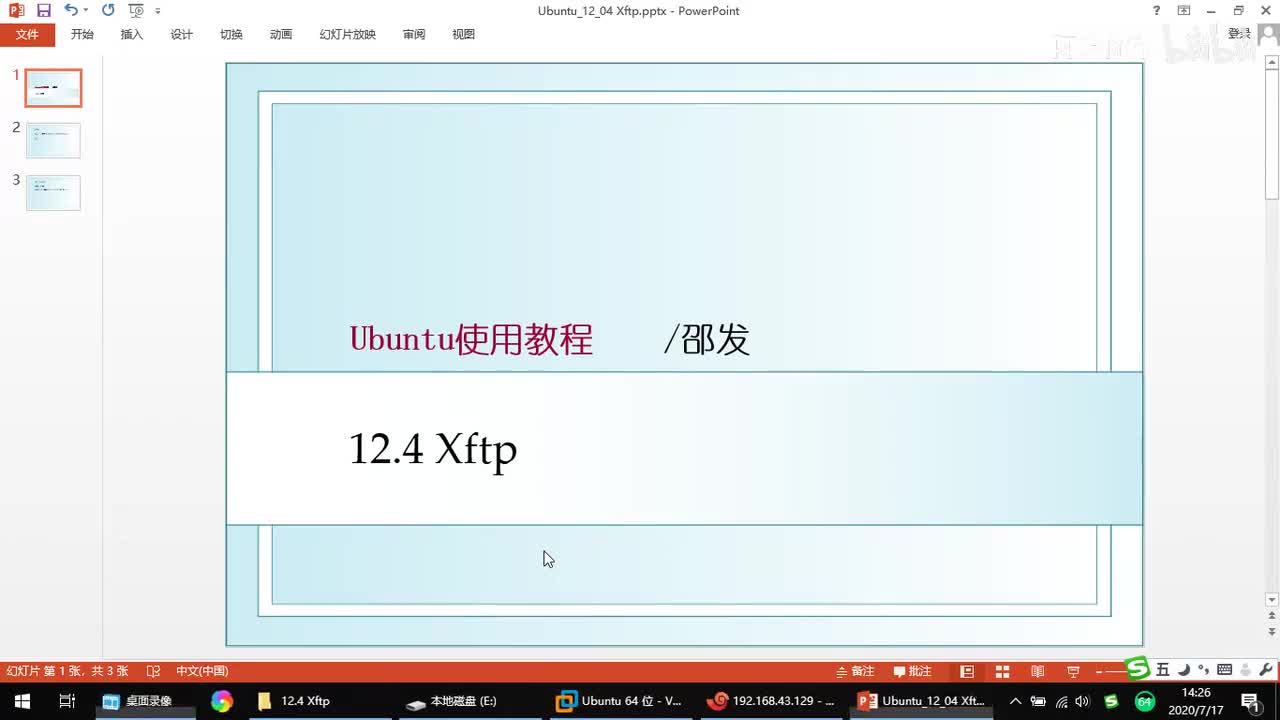Switch to Ubuntu 64 位 VMware taskbar item
1280x720 pixels.
[x=620, y=701]
